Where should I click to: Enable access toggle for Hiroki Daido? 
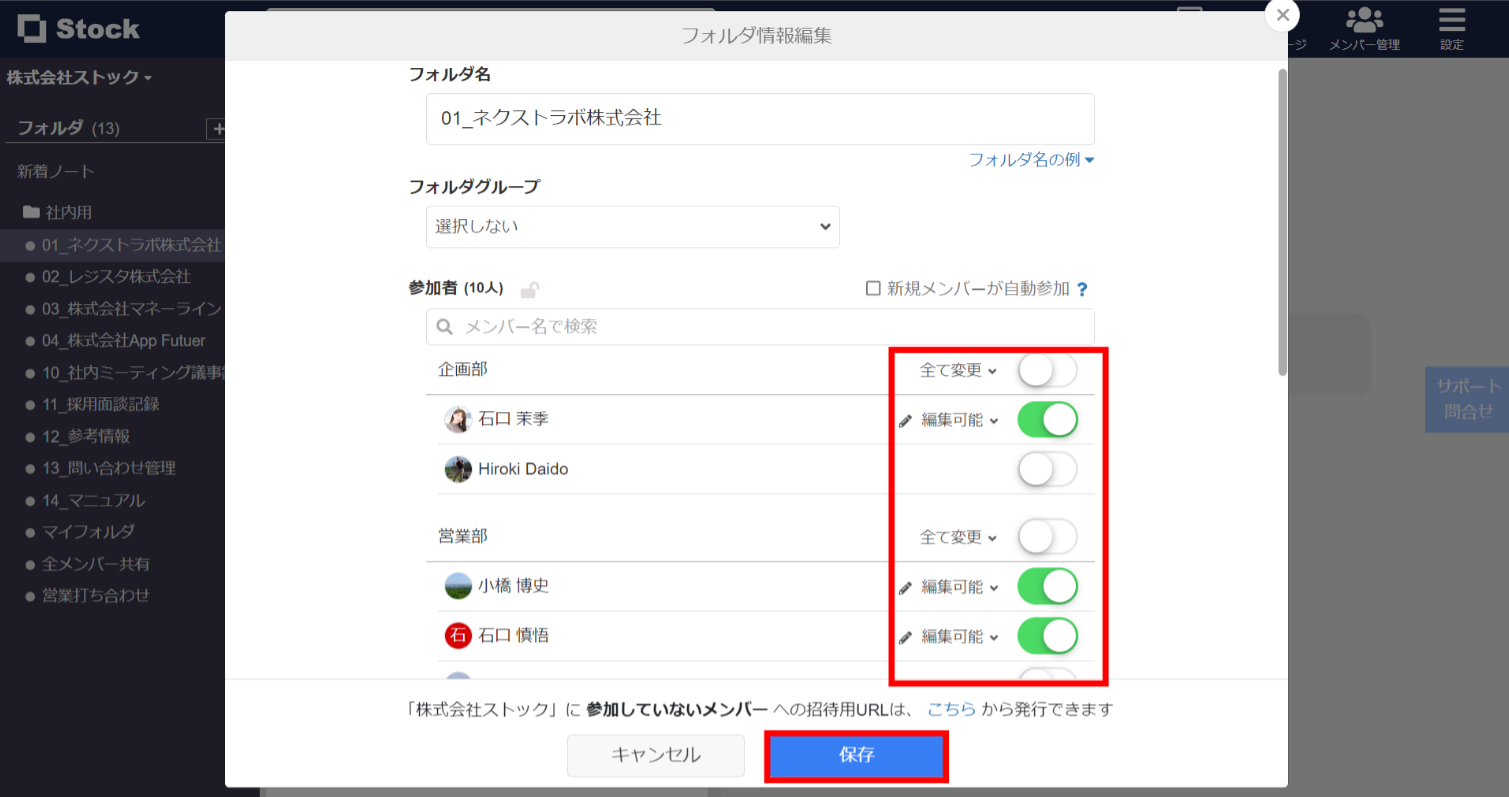pos(1046,468)
